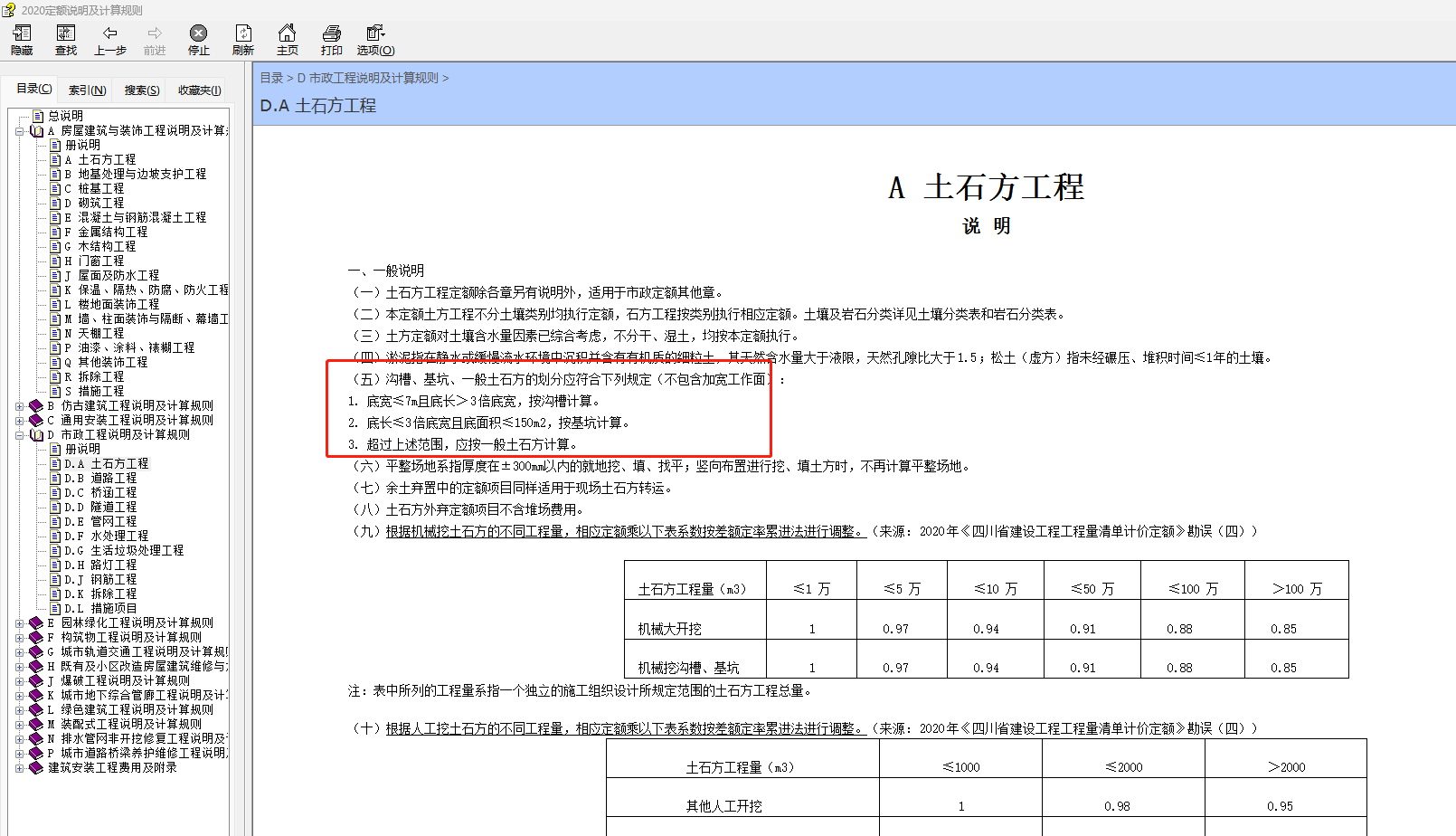Expand the C 通用安装工程 tree node
The height and width of the screenshot is (836, 1456).
(x=19, y=421)
